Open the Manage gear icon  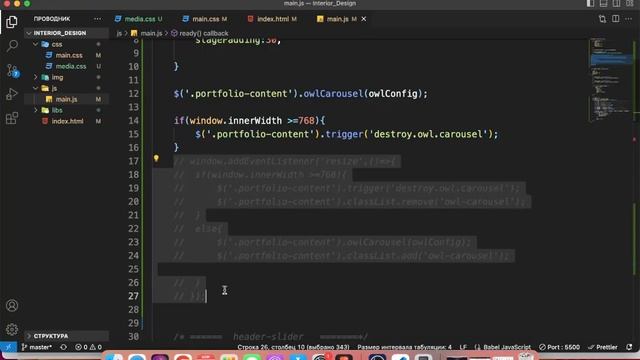[12, 329]
